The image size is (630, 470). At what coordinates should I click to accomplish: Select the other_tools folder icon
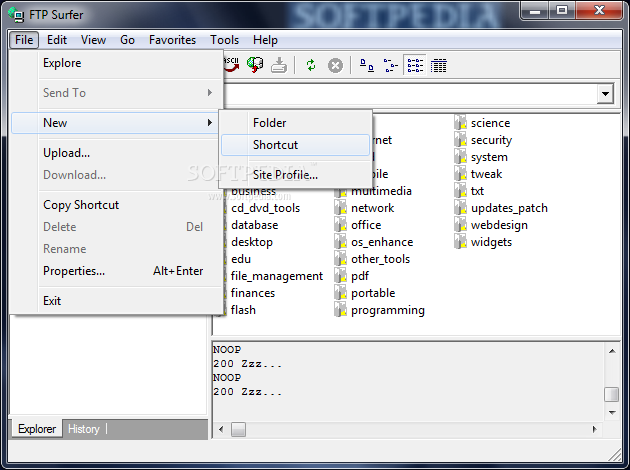pos(341,259)
